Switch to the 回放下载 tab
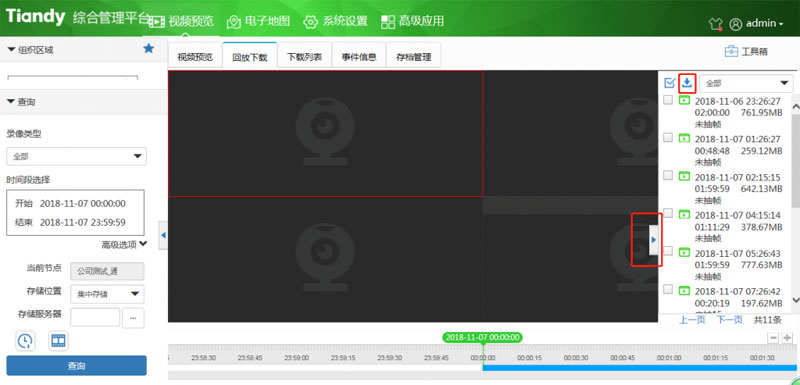 pos(250,56)
